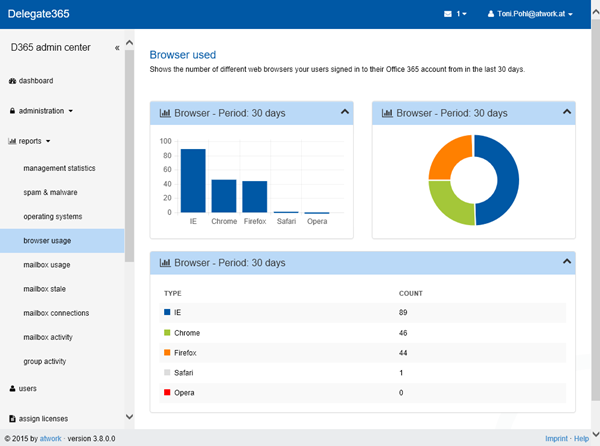Click the IE bar in bar chart
The image size is (600, 446).
point(193,181)
